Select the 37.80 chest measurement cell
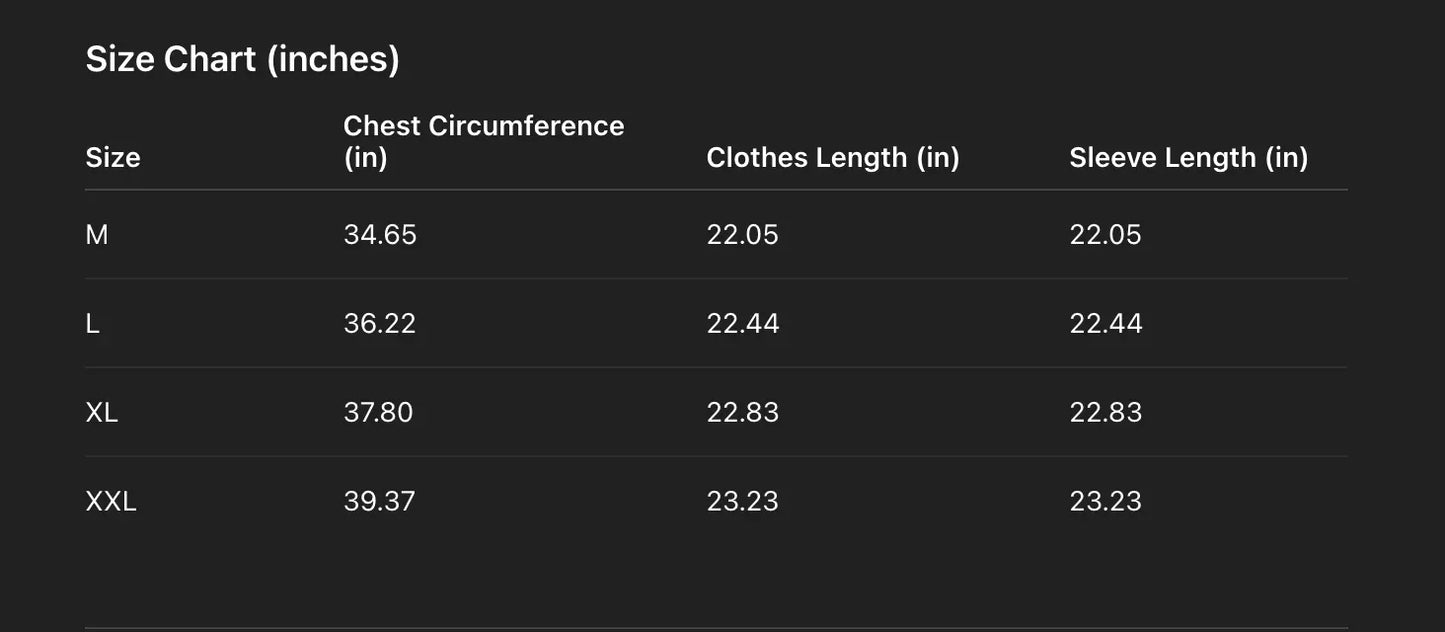The height and width of the screenshot is (632, 1445). click(x=378, y=413)
